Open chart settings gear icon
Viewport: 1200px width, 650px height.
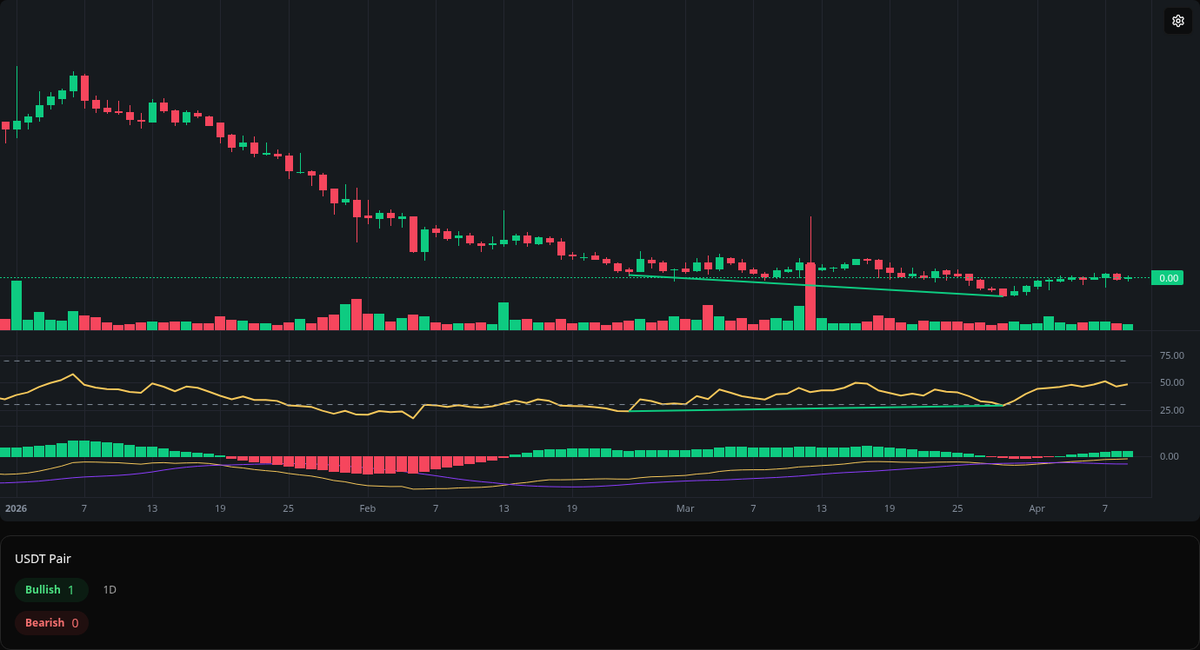click(x=1177, y=21)
